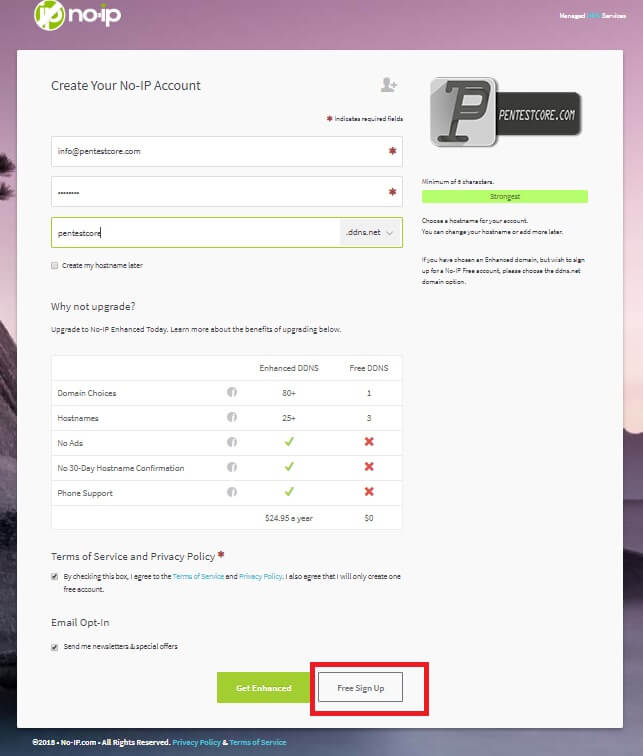Click info icon for No Ads row
The height and width of the screenshot is (756, 643).
point(232,442)
